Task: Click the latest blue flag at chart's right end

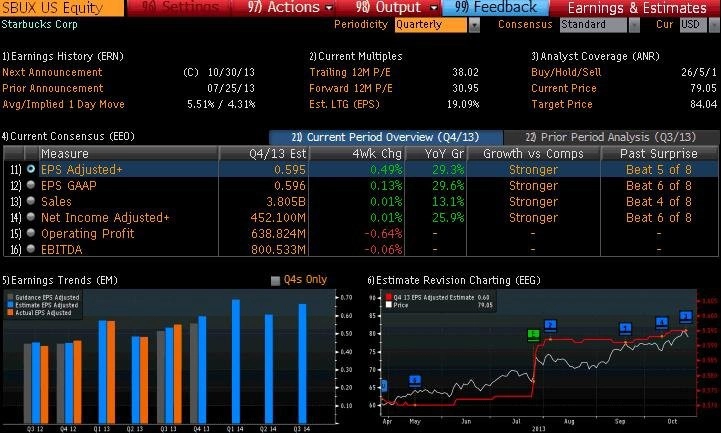Action: pos(686,317)
